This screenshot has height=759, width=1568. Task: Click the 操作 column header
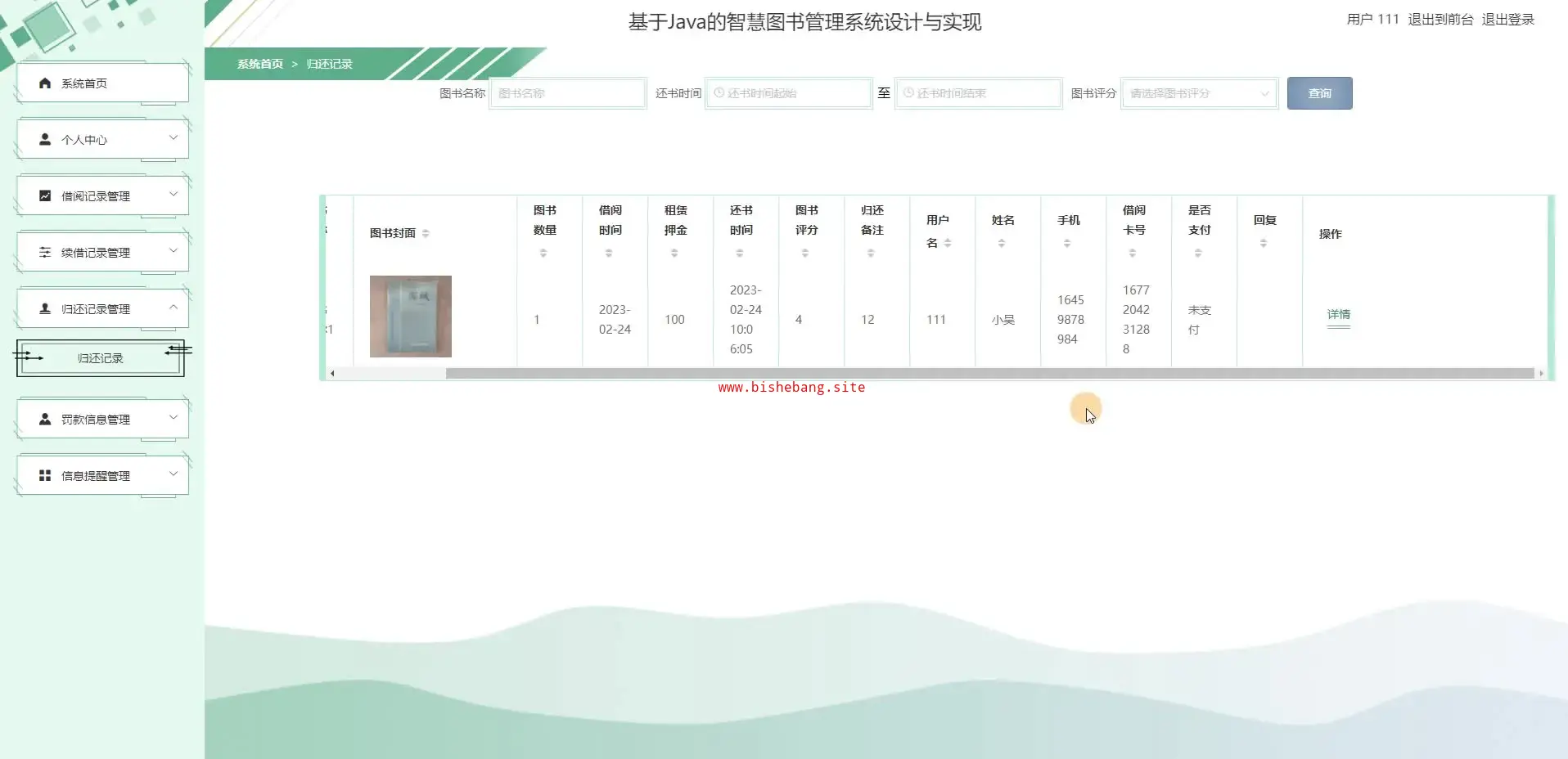[1331, 234]
